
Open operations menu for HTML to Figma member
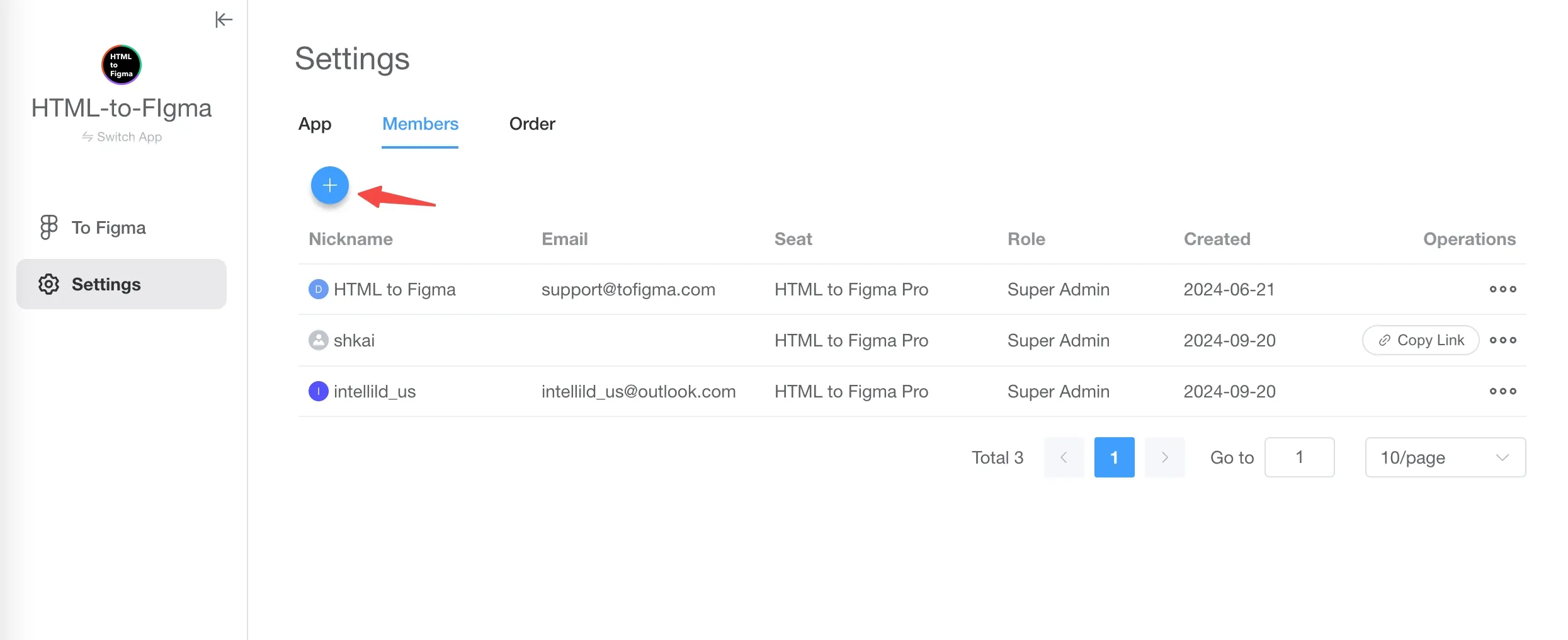pos(1503,289)
